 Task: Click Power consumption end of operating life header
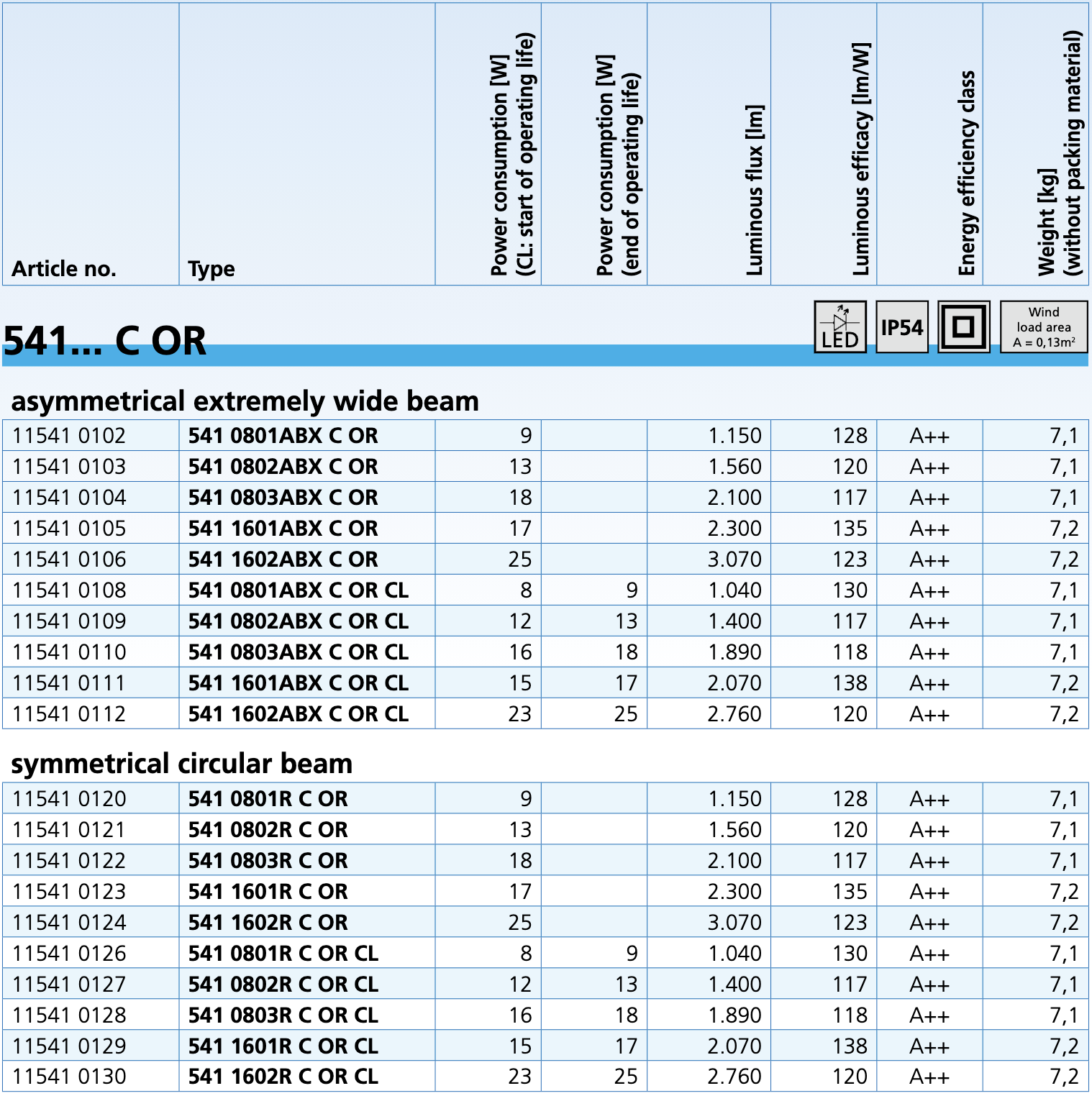618,165
